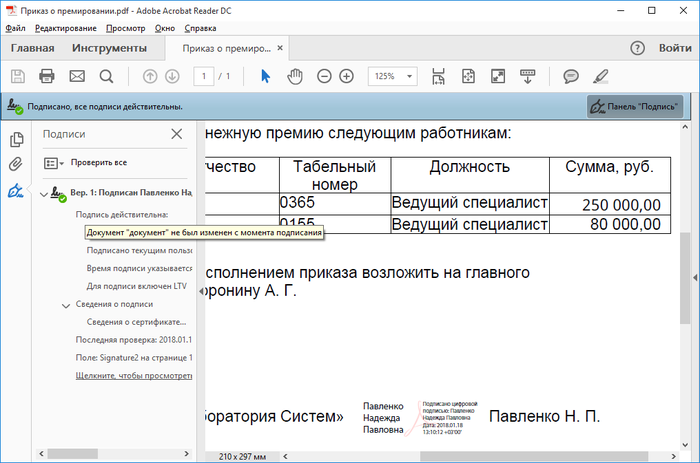Viewport: 700px width, 463px height.
Task: Click the Zoom in plus icon
Action: pyautogui.click(x=346, y=76)
